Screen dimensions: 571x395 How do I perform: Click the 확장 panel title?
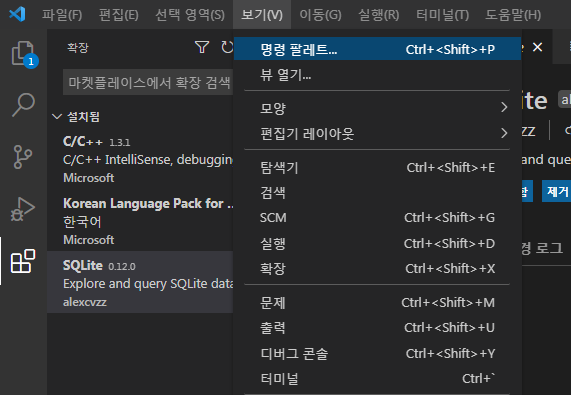click(78, 48)
